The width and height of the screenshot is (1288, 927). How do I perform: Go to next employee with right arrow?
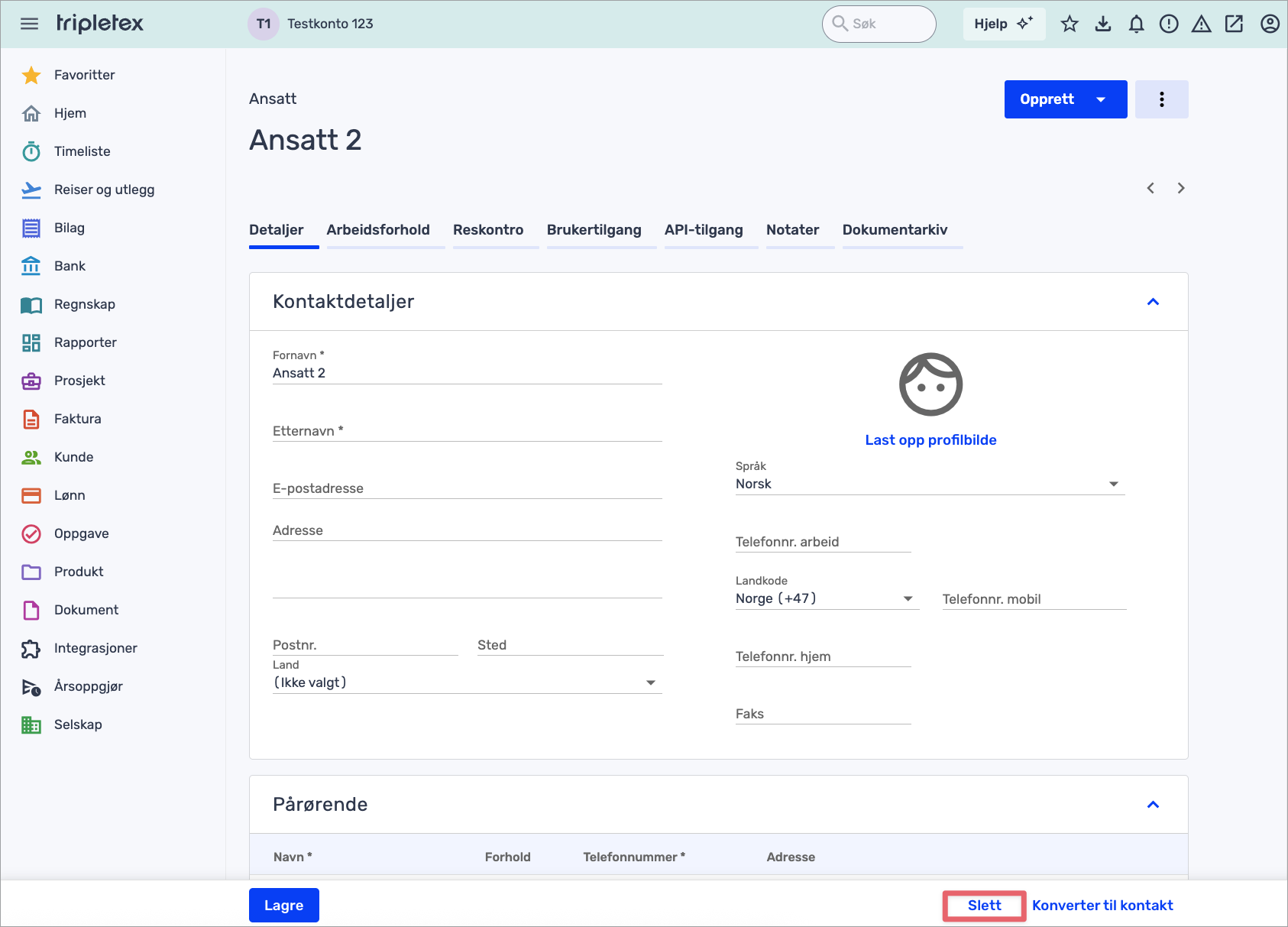pyautogui.click(x=1181, y=188)
